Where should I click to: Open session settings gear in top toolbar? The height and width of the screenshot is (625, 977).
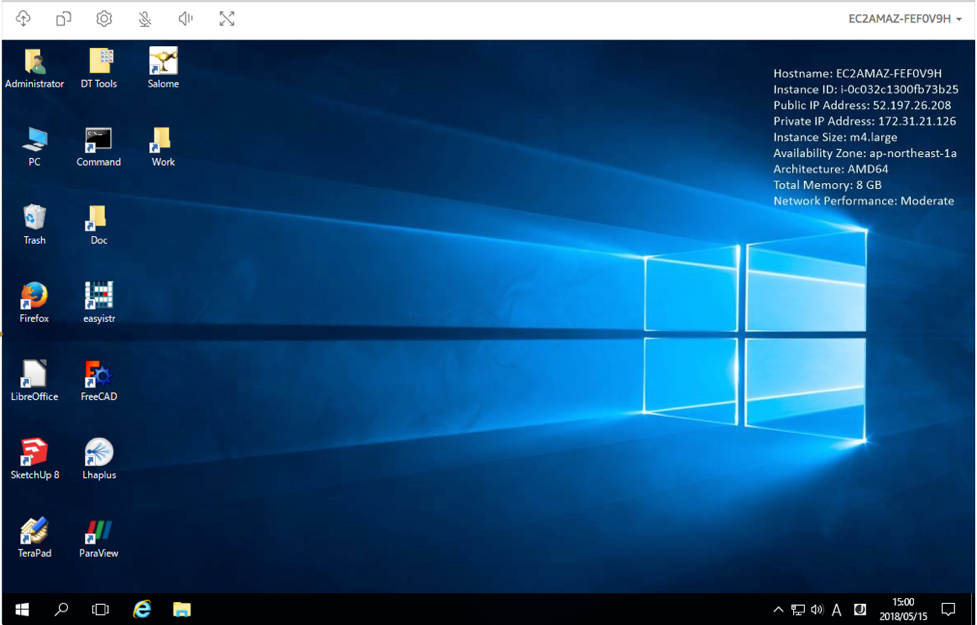point(104,19)
